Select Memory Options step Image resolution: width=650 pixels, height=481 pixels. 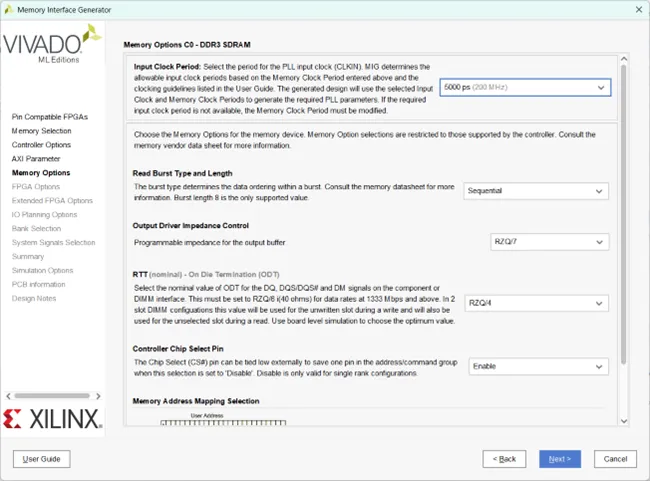click(x=41, y=173)
